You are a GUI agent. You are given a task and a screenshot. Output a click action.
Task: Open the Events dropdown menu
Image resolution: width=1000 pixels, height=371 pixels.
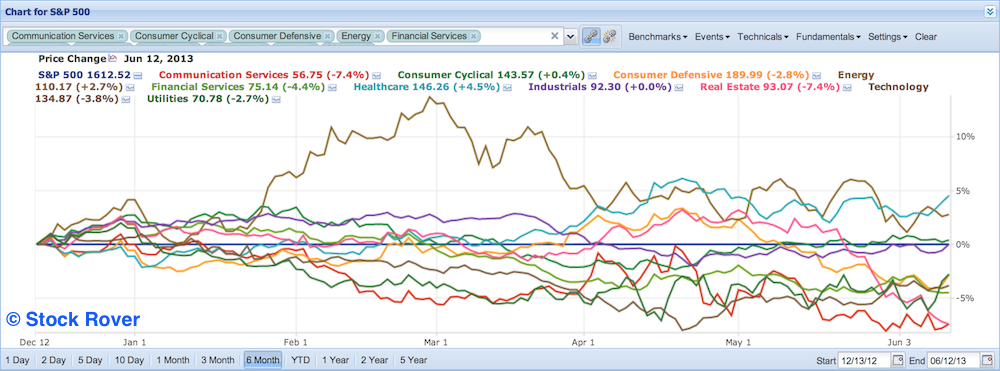pos(712,37)
